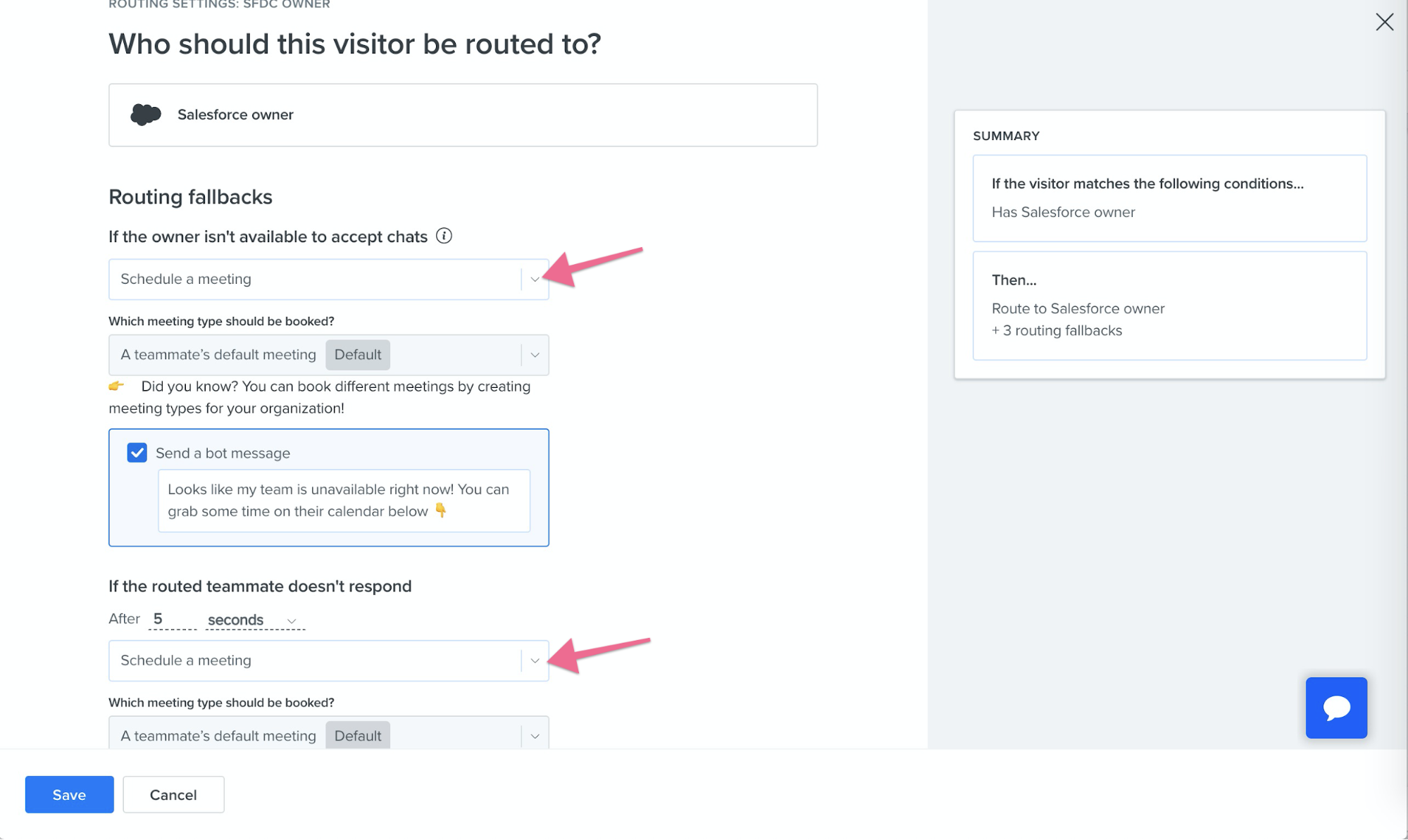Click the pointing-down emoji in bot message
Viewport: 1408px width, 840px height.
(x=441, y=510)
